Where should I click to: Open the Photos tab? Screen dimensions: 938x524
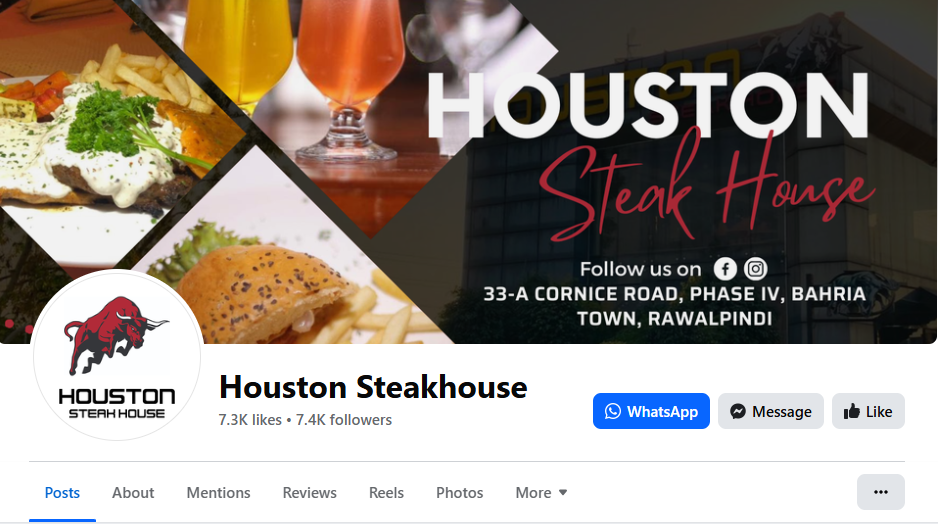point(459,492)
